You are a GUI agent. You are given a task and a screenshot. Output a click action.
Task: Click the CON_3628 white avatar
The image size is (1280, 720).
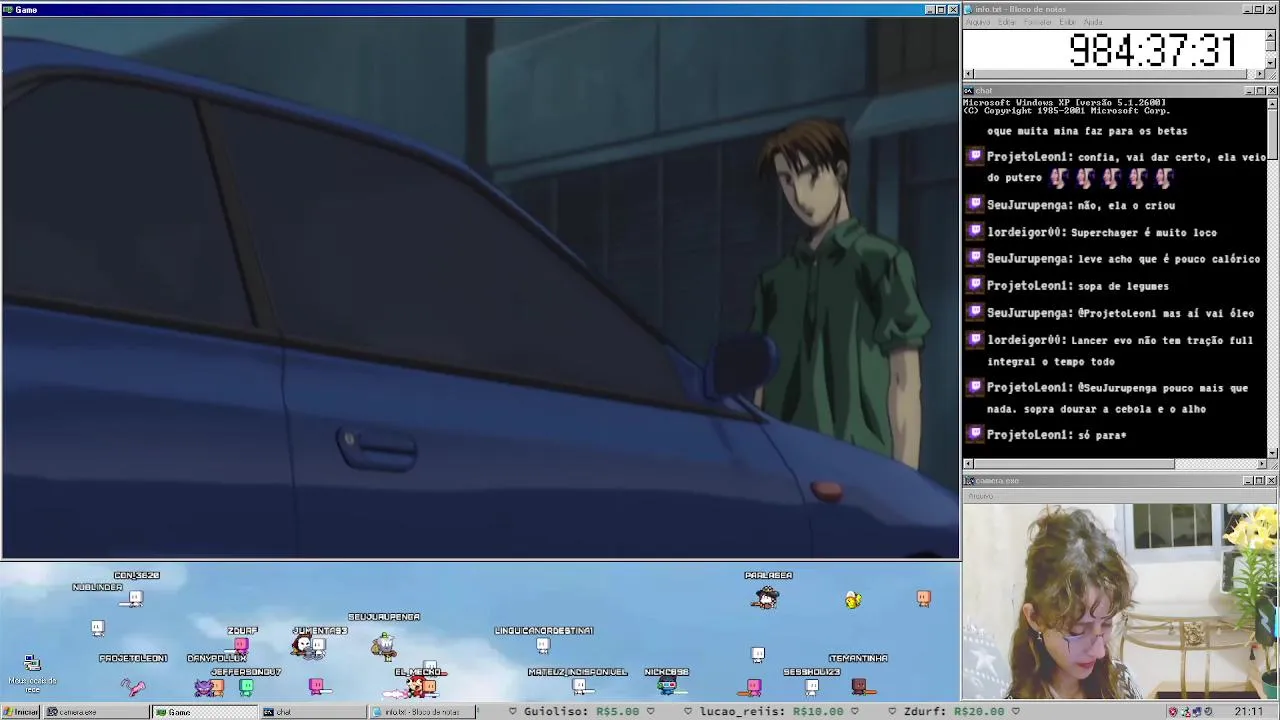(135, 598)
